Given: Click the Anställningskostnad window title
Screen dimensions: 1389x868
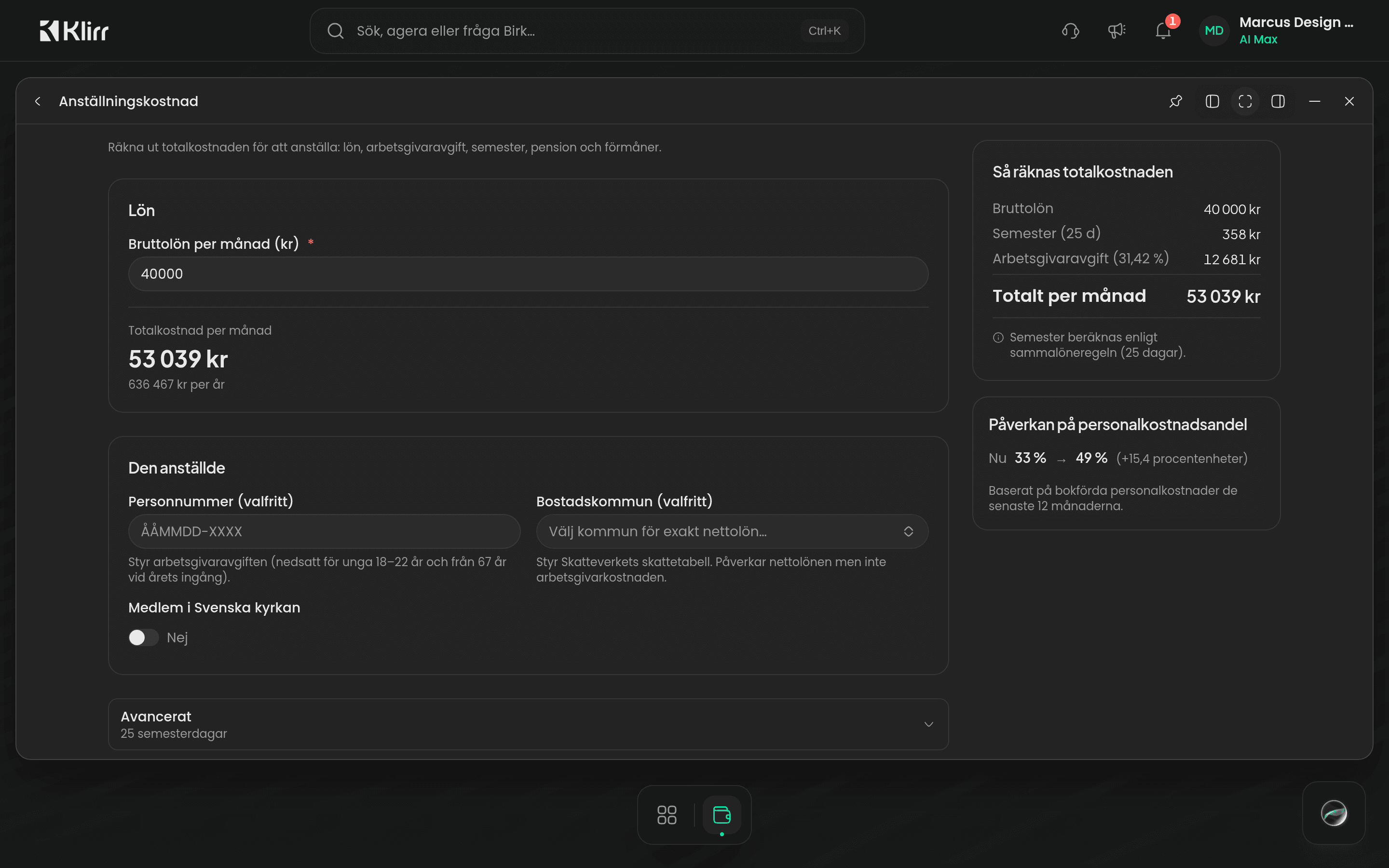Looking at the screenshot, I should [x=129, y=102].
